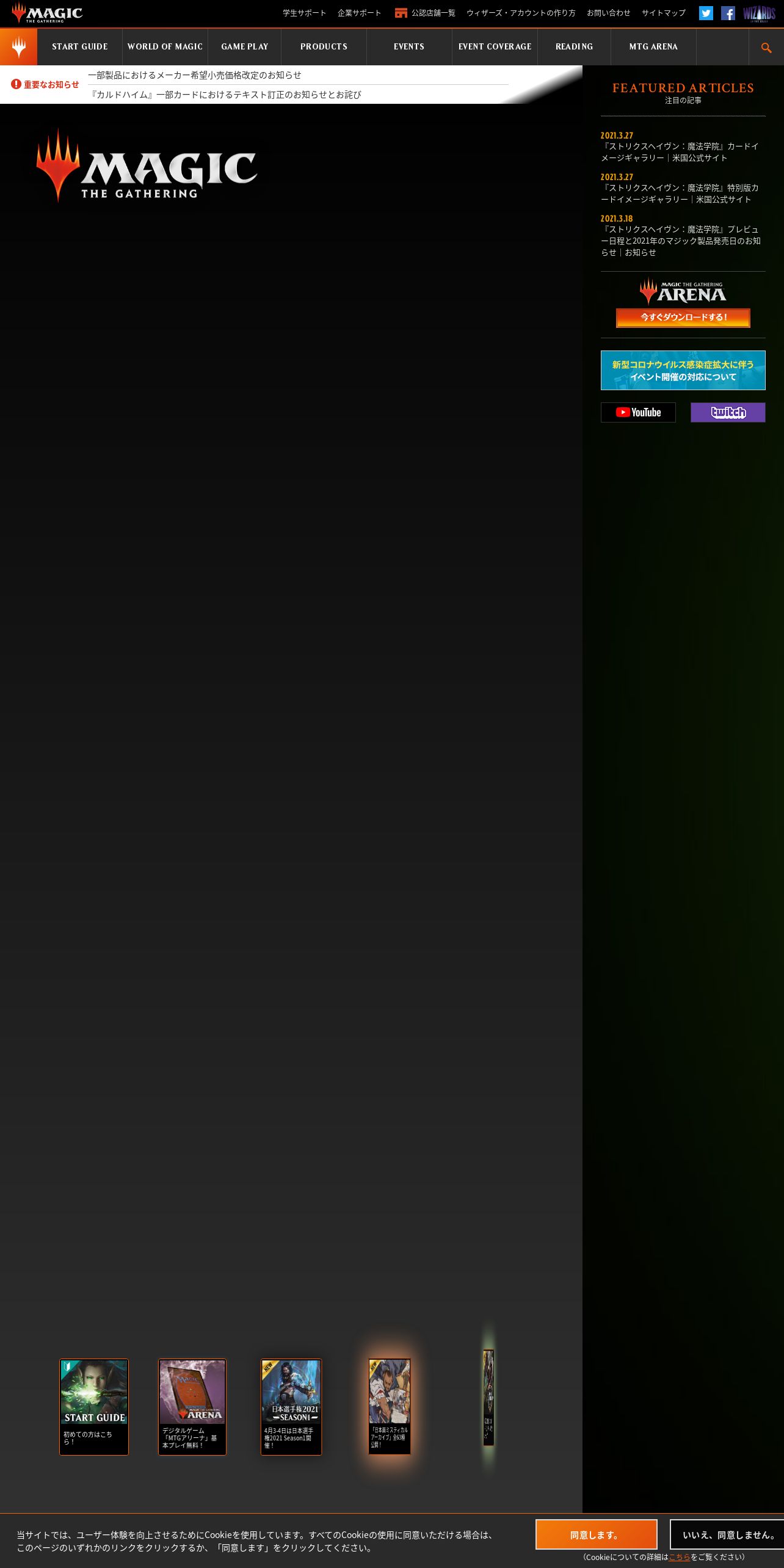Select the MTG Arena carousel card
Viewport: 784px width, 1568px height.
click(x=192, y=1407)
